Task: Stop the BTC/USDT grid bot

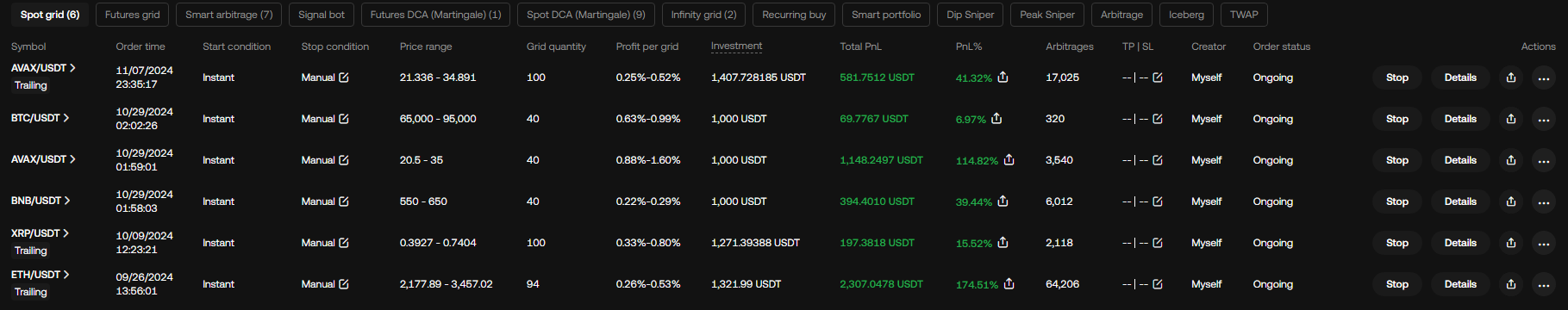Action: point(1397,119)
